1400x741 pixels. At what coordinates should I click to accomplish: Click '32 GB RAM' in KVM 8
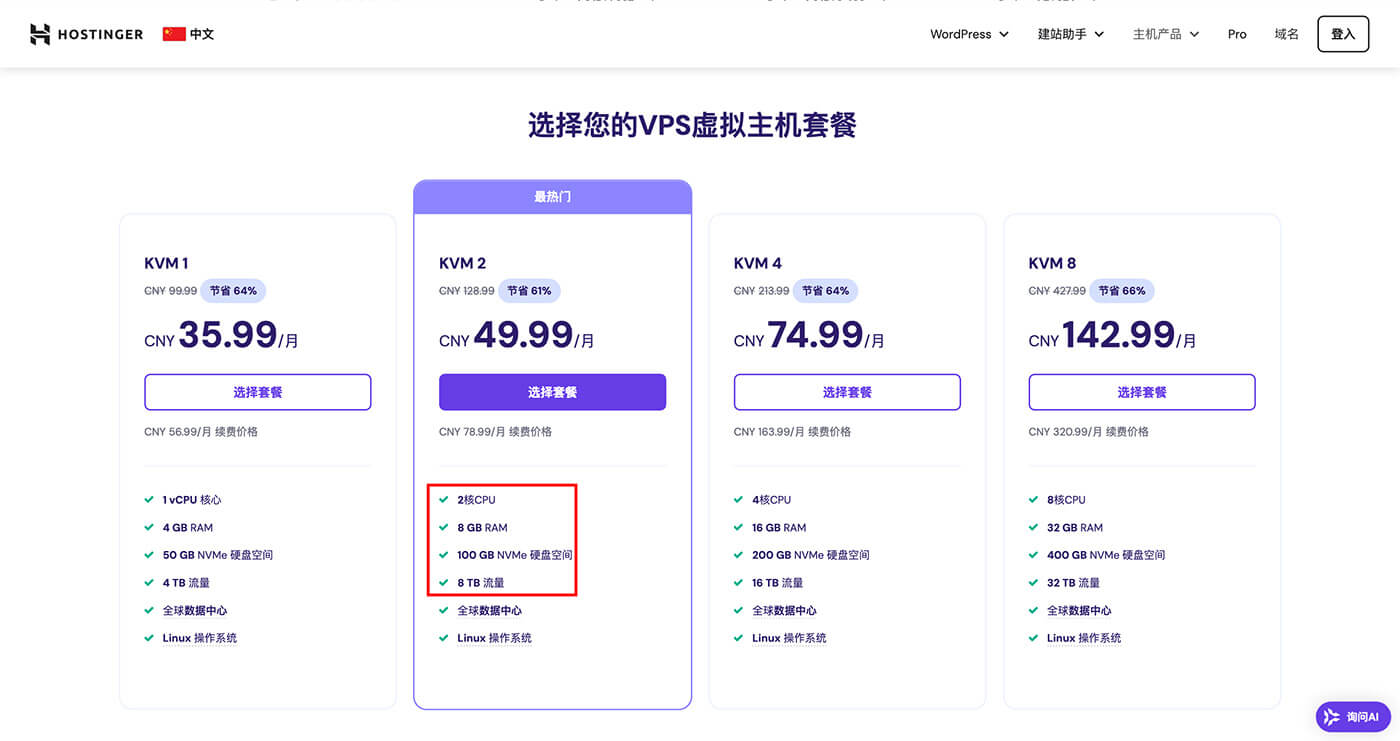pyautogui.click(x=1075, y=527)
